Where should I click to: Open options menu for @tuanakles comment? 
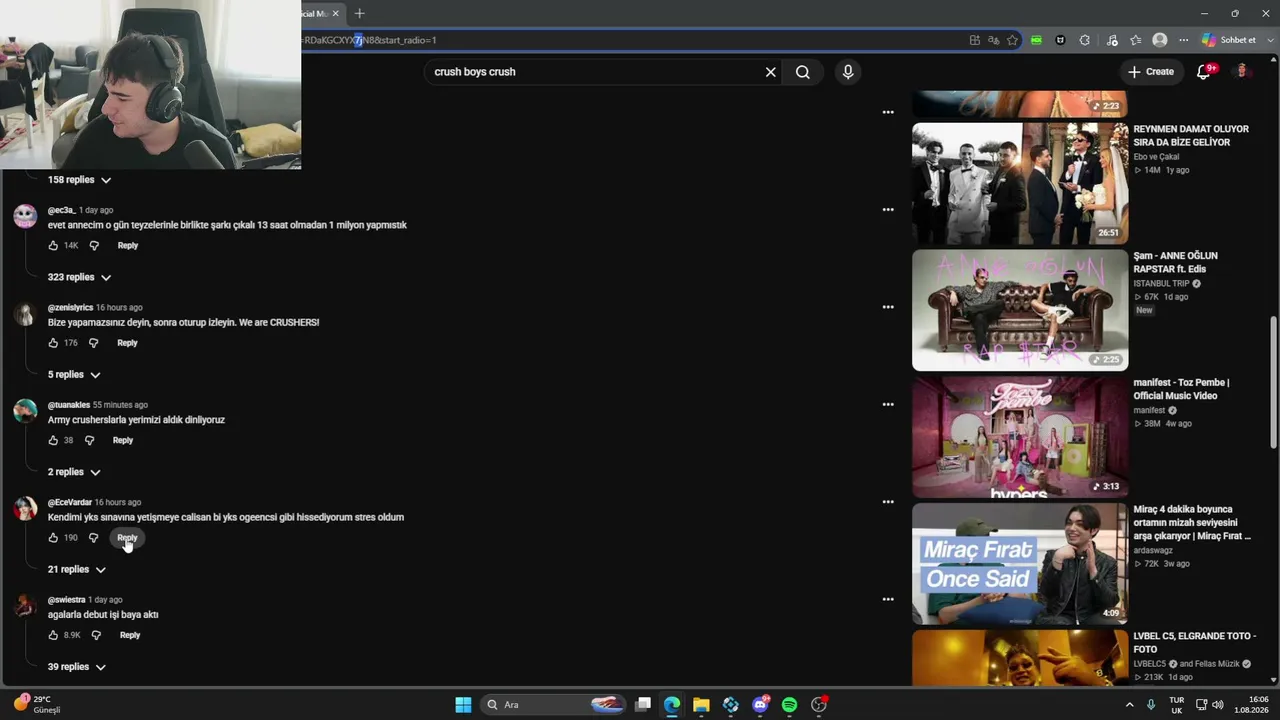coord(888,405)
